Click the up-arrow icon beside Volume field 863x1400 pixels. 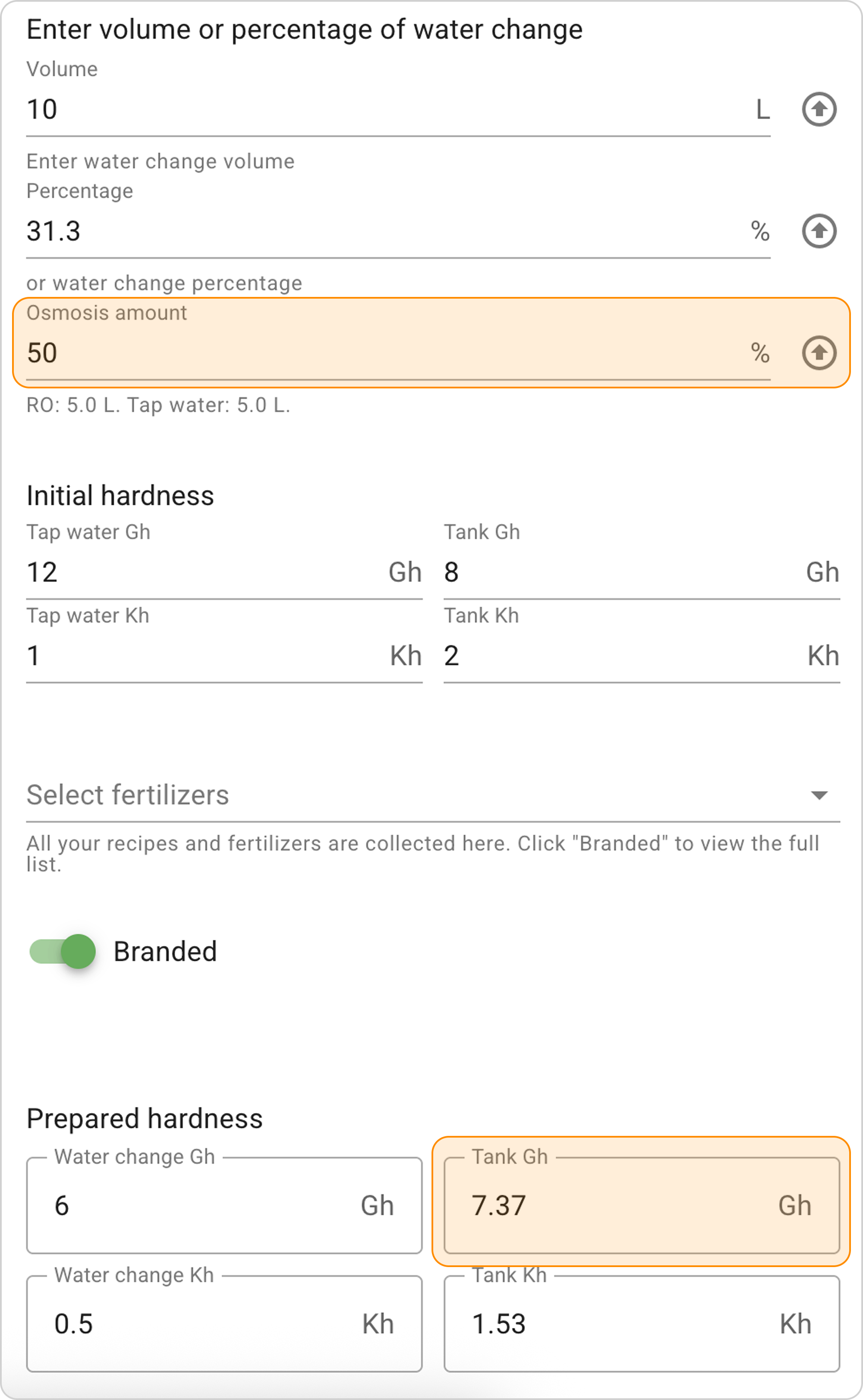(819, 109)
